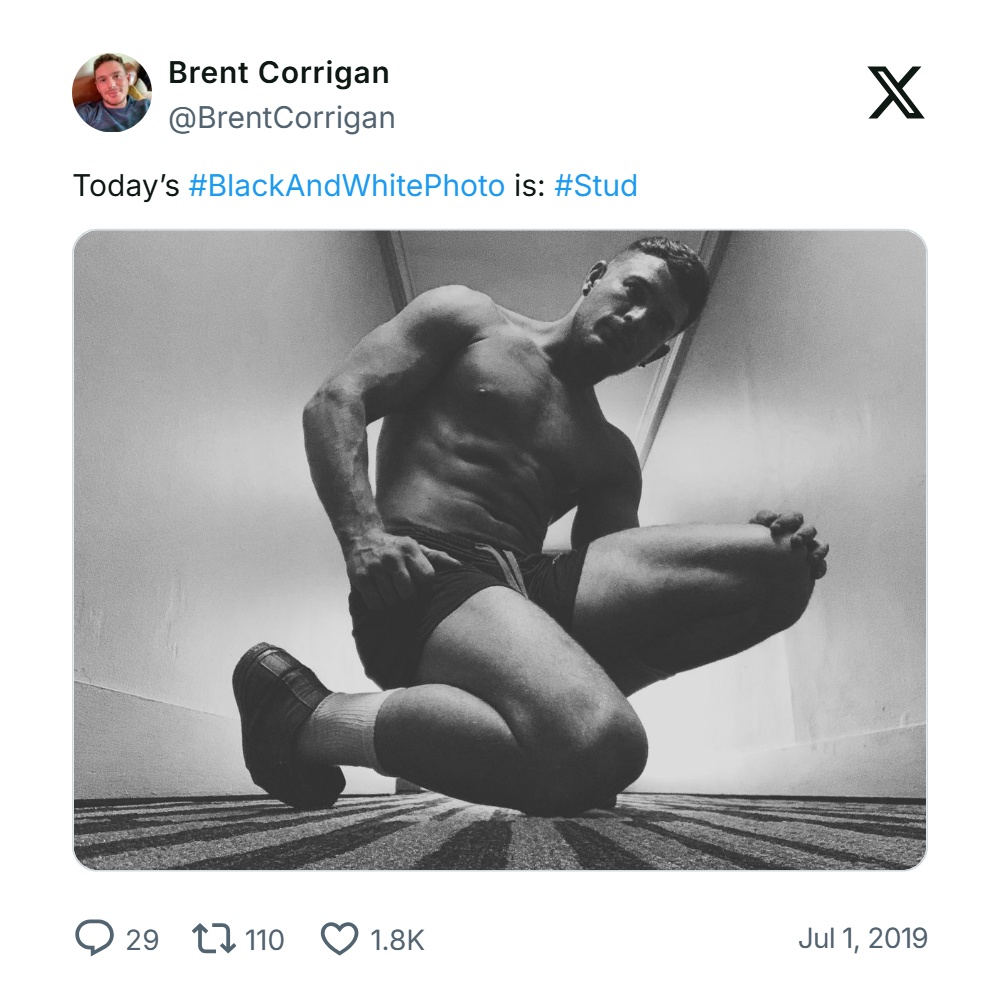Click the 110 retweets count
This screenshot has height=999, width=996.
(x=257, y=940)
